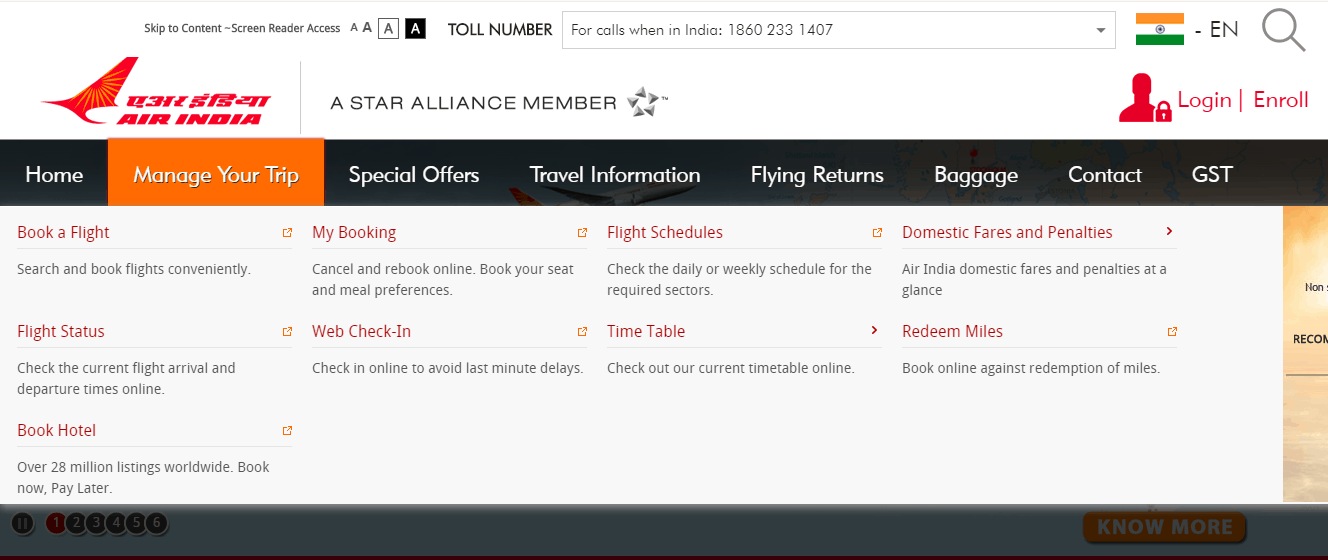Screen dimensions: 1328x560
Task: Expand the Time Table chevron
Action: [874, 331]
